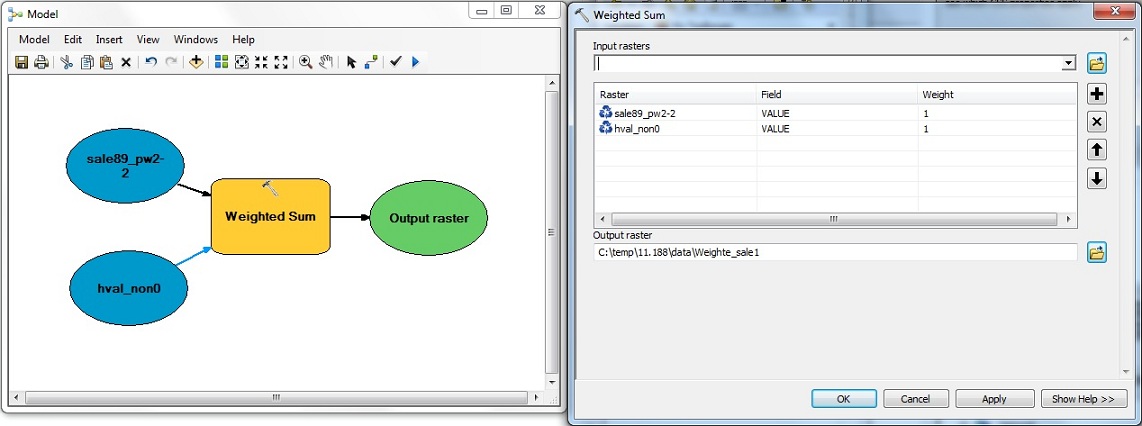Select the Zoom In tool

click(x=306, y=62)
